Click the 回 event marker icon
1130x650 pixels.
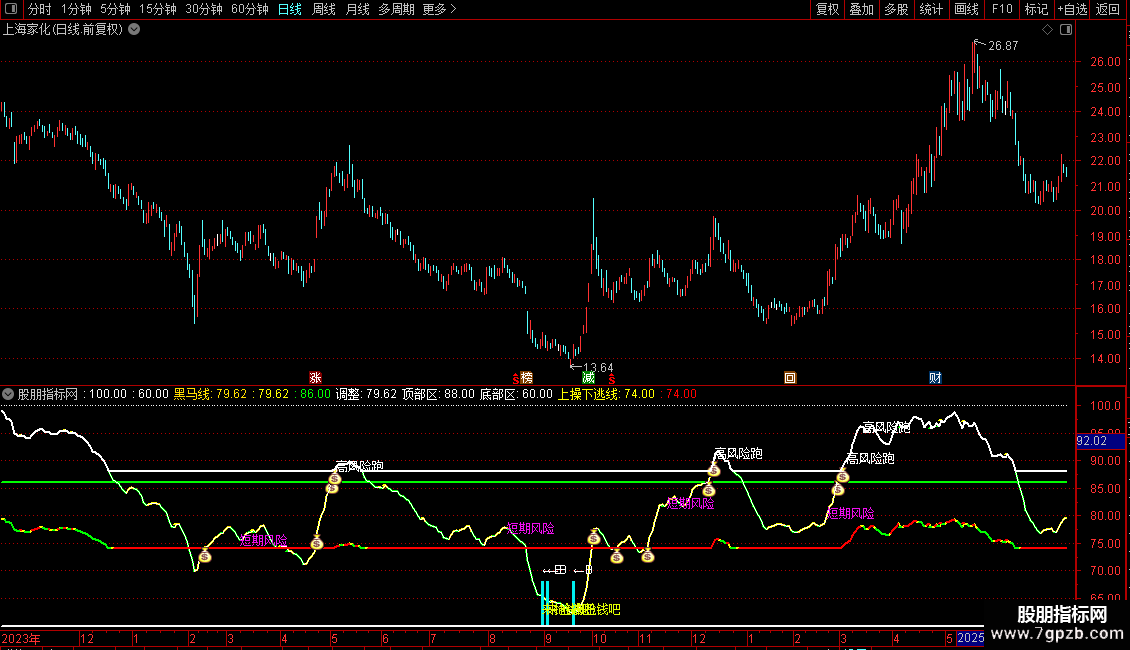click(x=790, y=378)
